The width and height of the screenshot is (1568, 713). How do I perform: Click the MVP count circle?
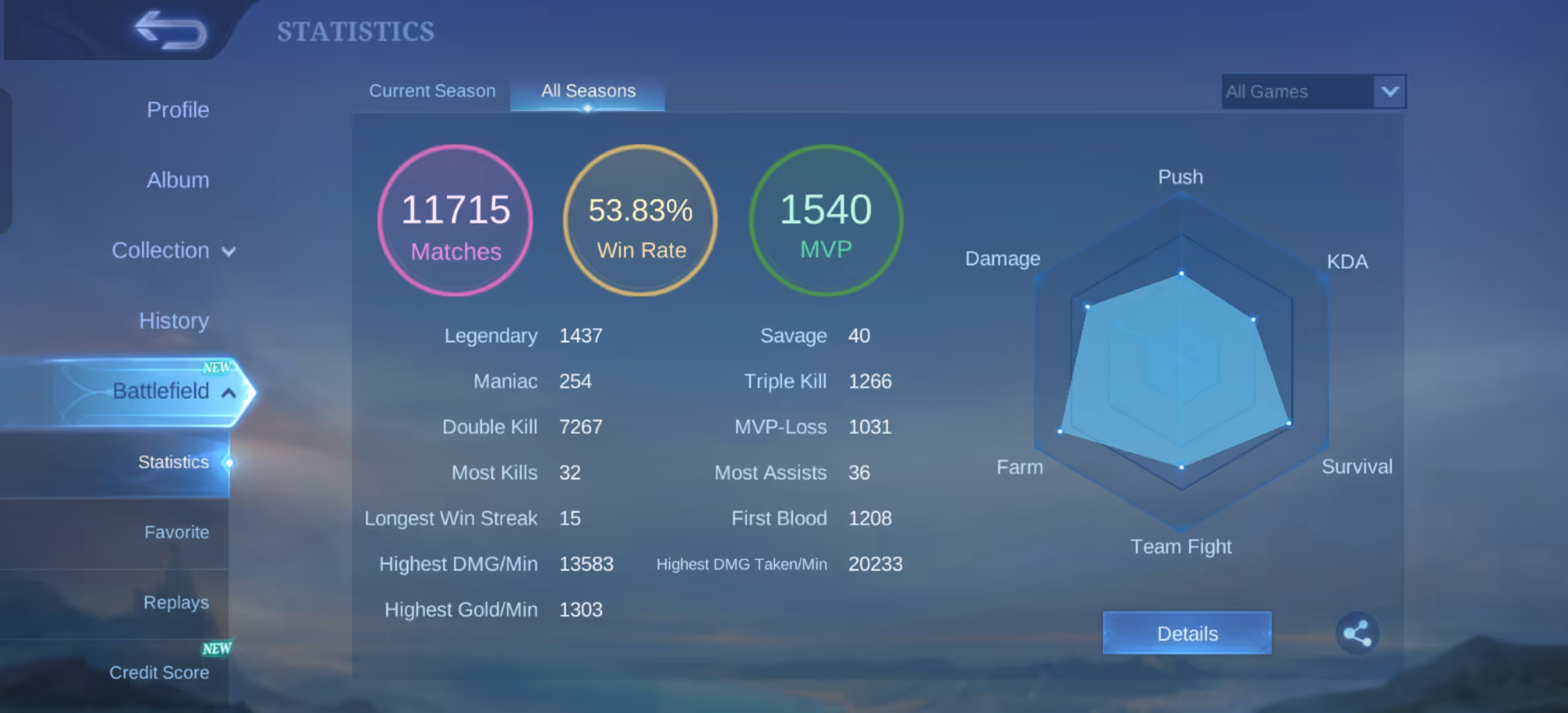(826, 221)
